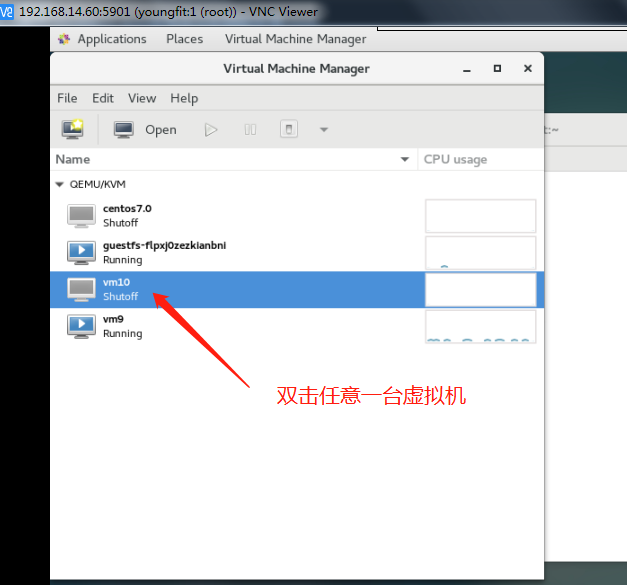This screenshot has width=627, height=585.
Task: Click the shut down VM power button
Action: [x=289, y=129]
